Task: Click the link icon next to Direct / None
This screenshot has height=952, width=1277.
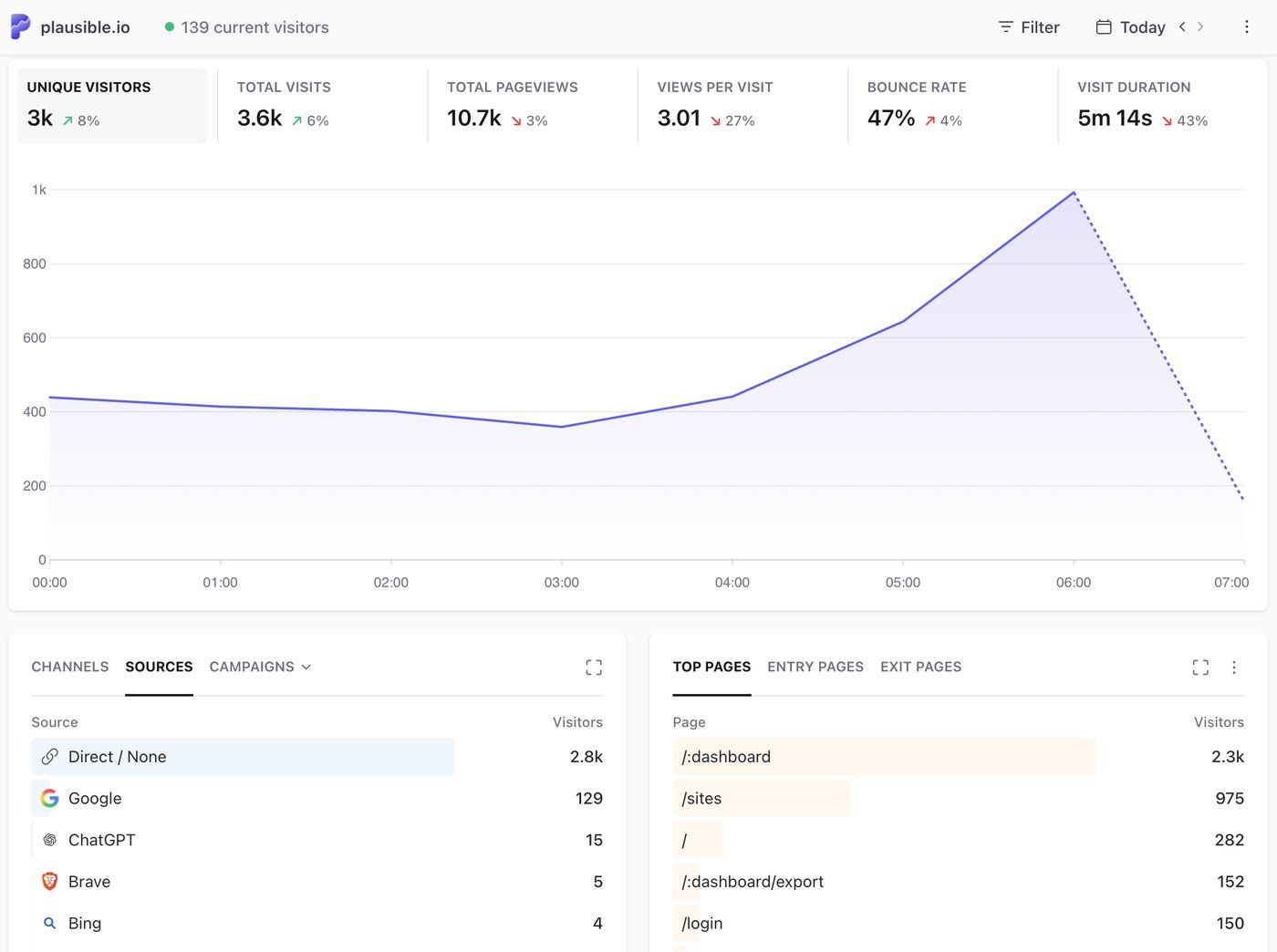Action: (50, 757)
